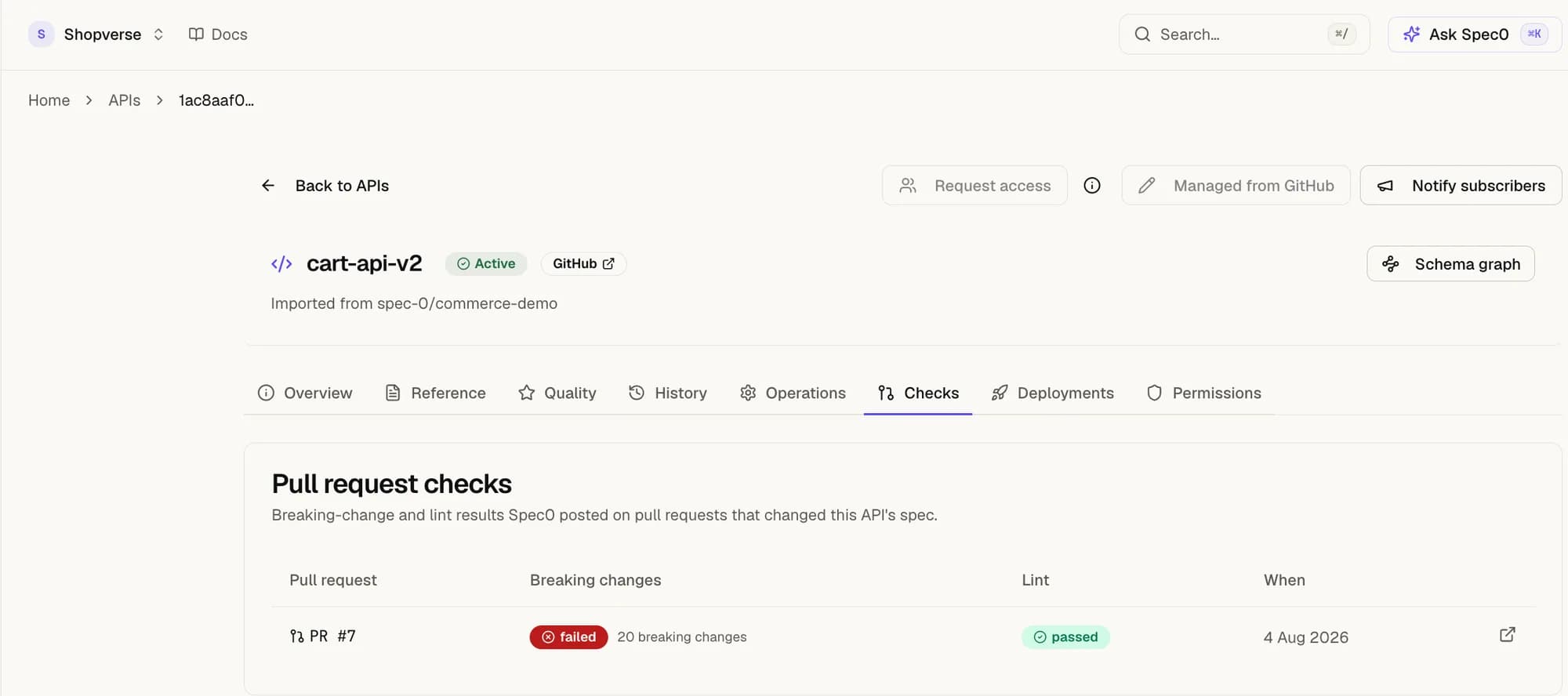
Task: Click the megaphone icon in Notify subscribers
Action: (1385, 186)
